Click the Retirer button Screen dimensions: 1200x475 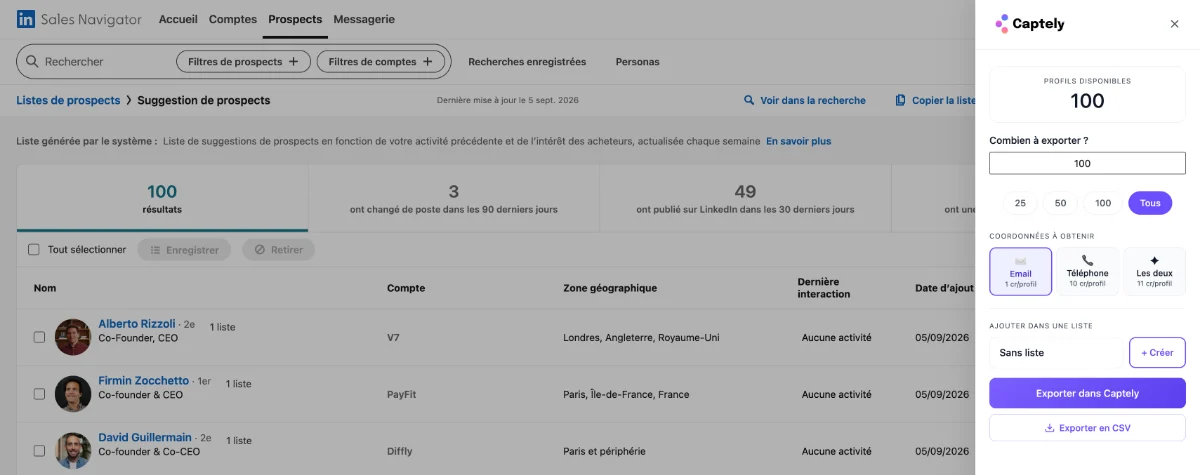pos(278,250)
